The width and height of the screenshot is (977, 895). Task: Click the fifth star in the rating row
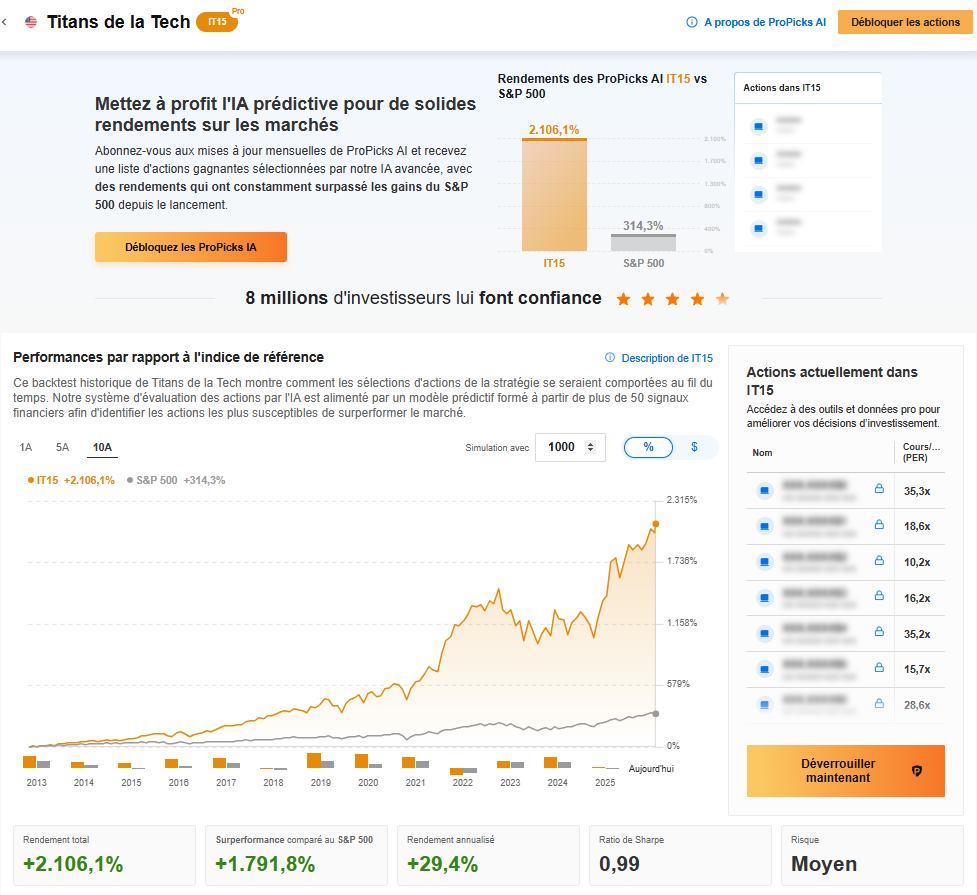point(723,298)
